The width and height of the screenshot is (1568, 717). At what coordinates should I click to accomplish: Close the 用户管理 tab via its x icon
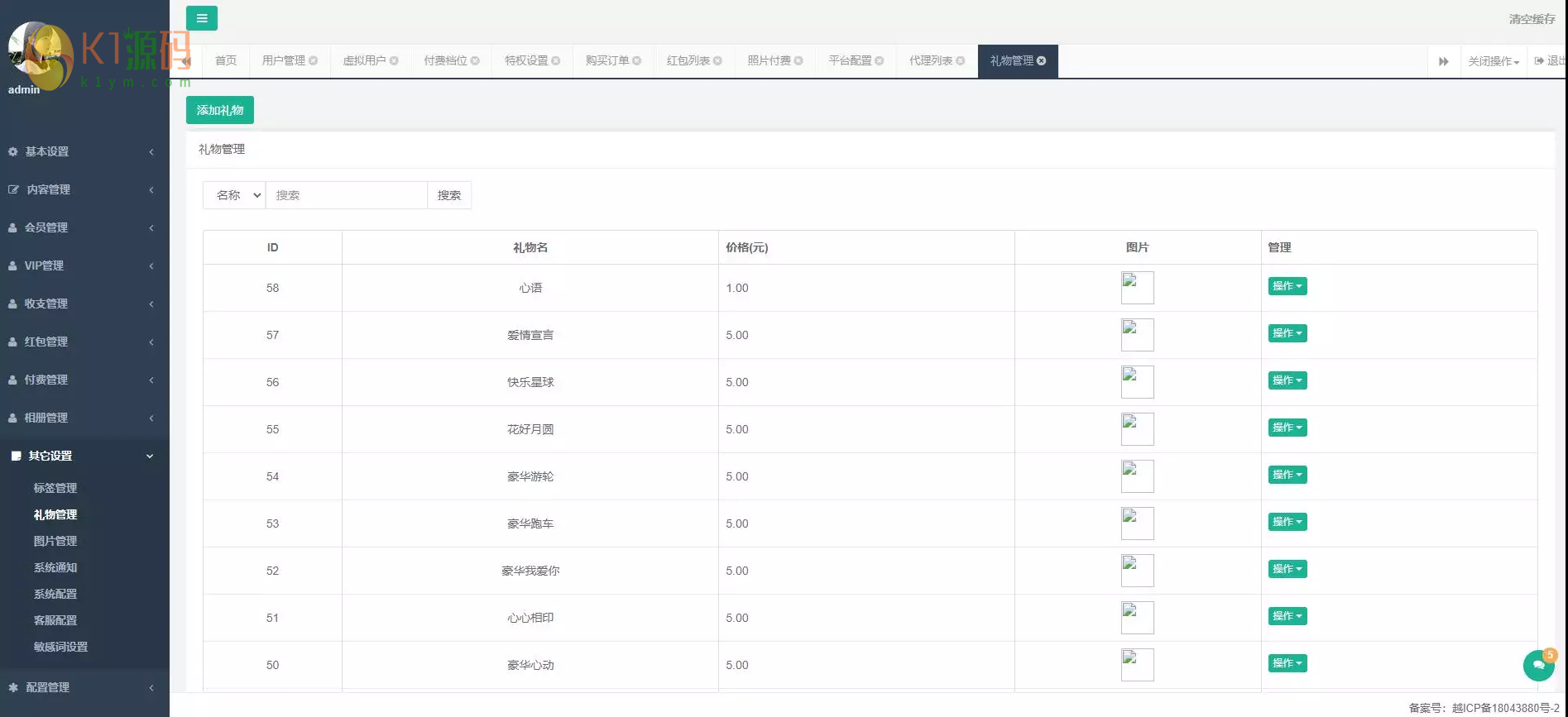(314, 60)
